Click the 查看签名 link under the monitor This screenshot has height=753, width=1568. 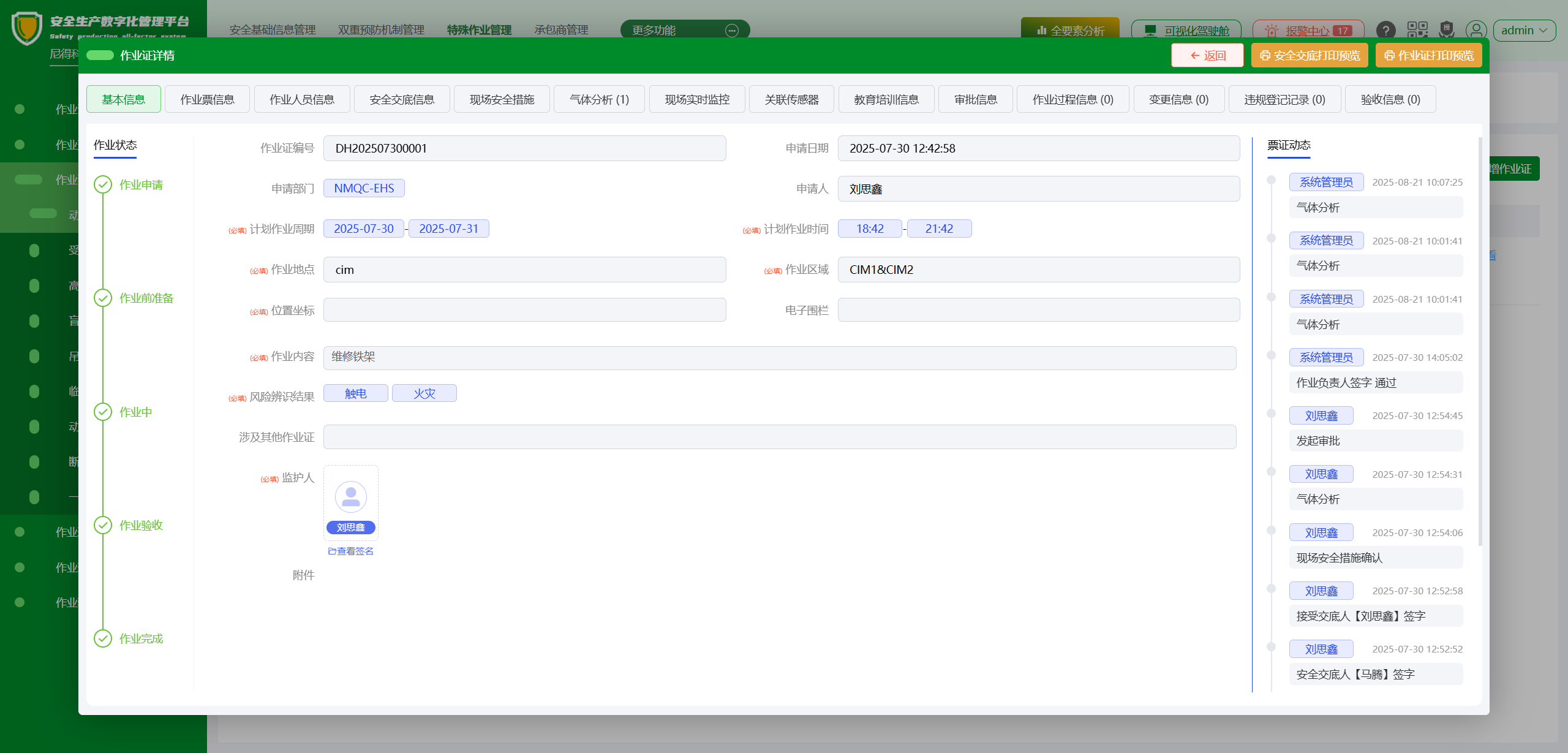(351, 551)
